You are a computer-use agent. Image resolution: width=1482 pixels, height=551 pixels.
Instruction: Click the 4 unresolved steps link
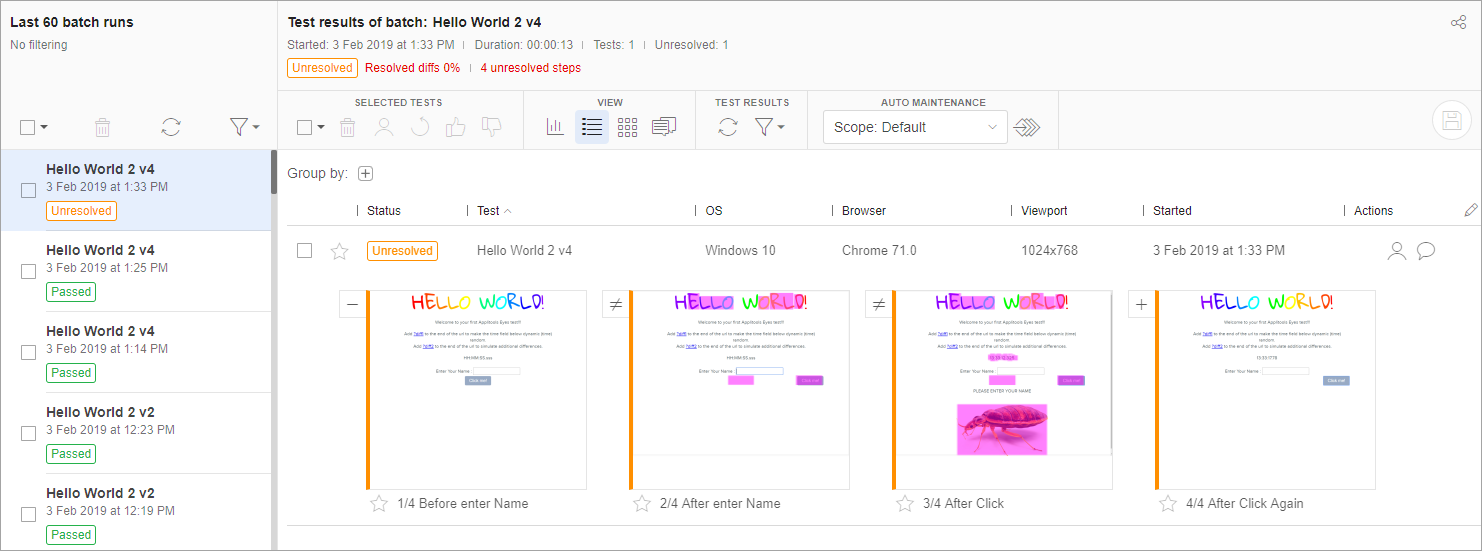pos(530,68)
